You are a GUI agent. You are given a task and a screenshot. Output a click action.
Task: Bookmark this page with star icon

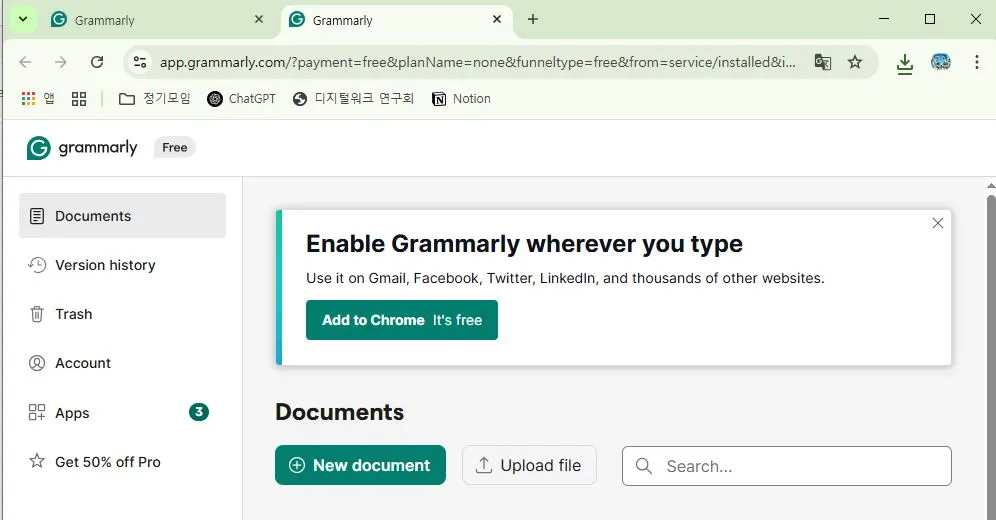point(855,62)
